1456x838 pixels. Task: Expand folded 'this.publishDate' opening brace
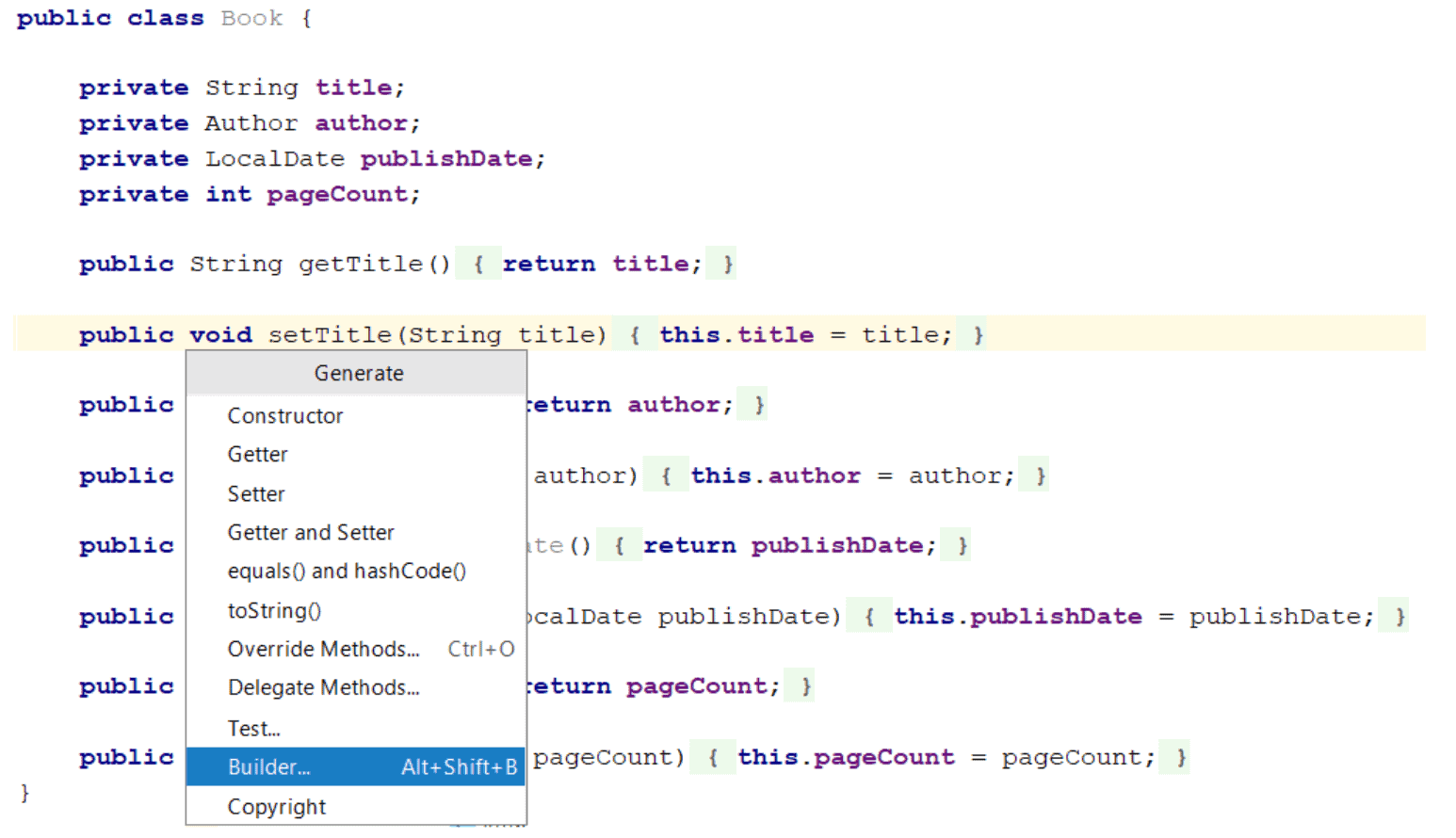[868, 617]
